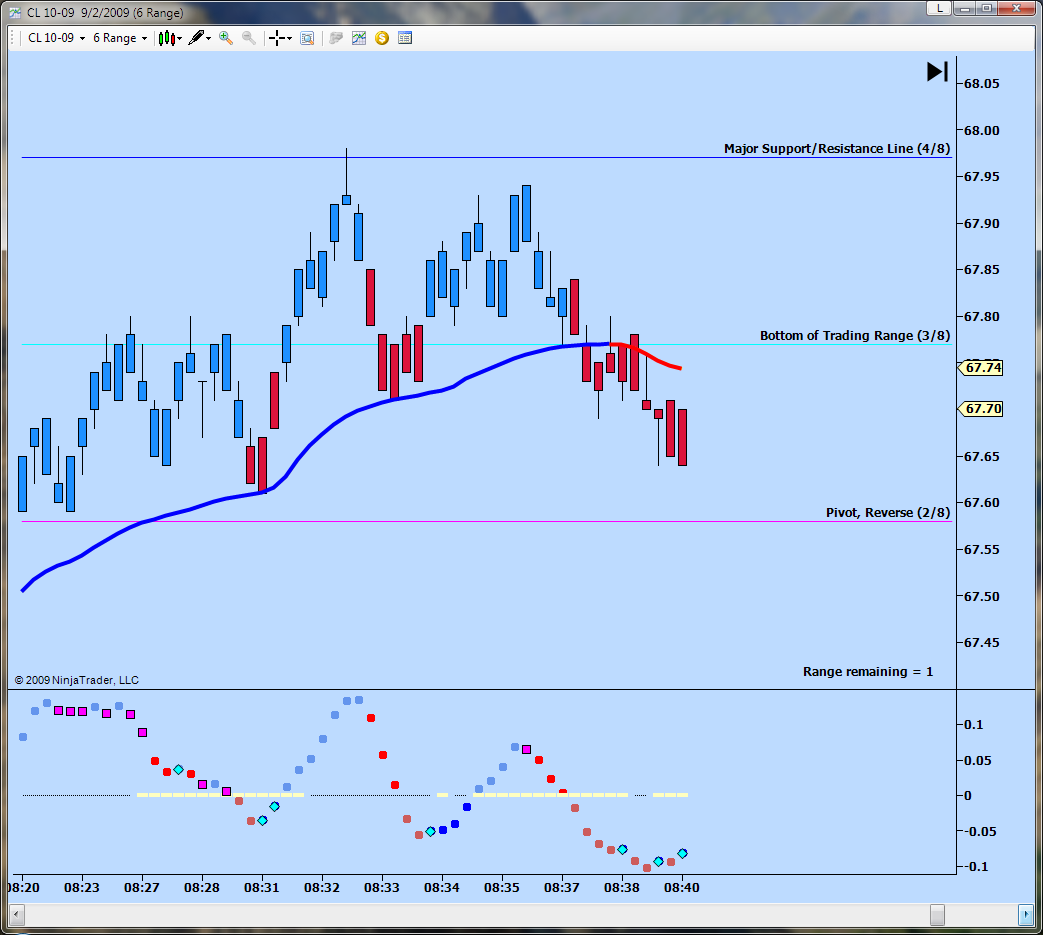Screen dimensions: 1043x935
Task: Close the CL 10-09 chart window
Action: (x=1016, y=8)
